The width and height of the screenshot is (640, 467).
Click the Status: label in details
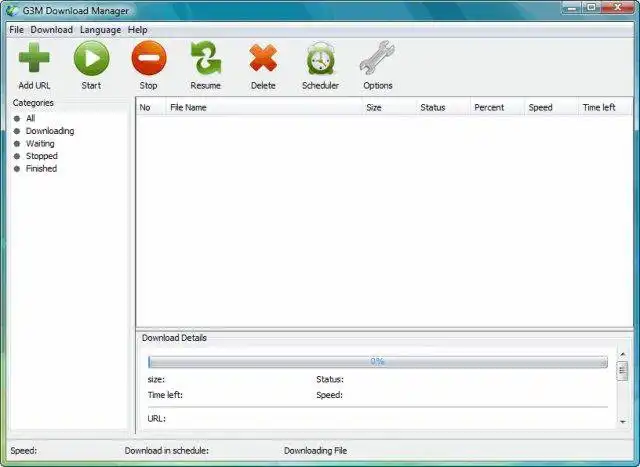pos(330,380)
